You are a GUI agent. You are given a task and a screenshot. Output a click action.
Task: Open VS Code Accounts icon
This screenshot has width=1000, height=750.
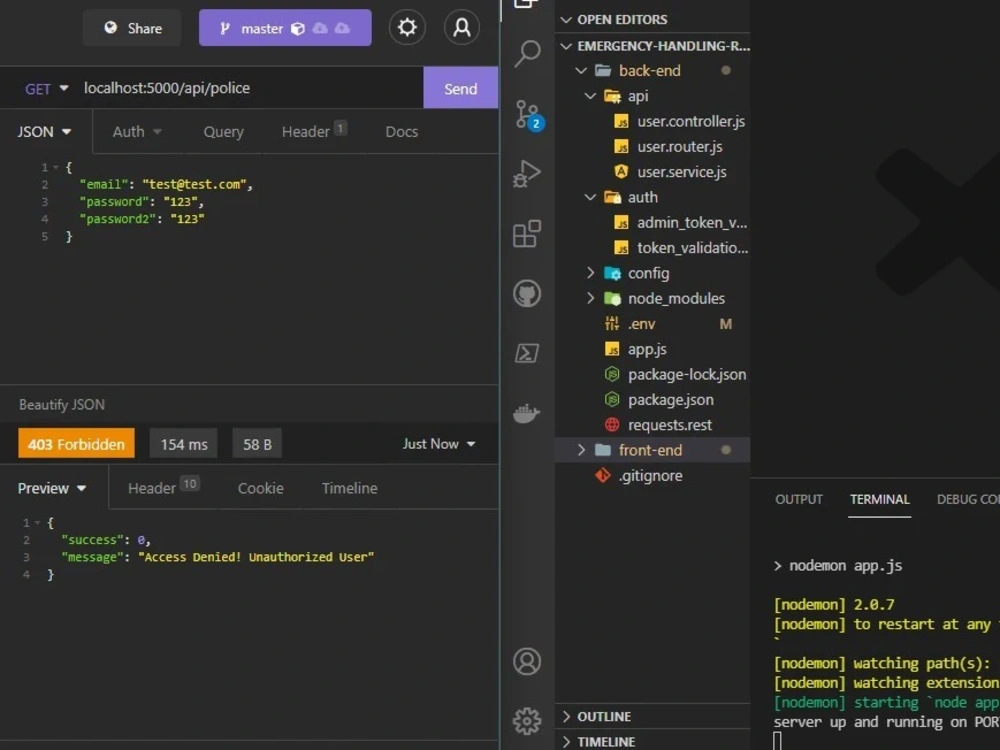pyautogui.click(x=527, y=661)
